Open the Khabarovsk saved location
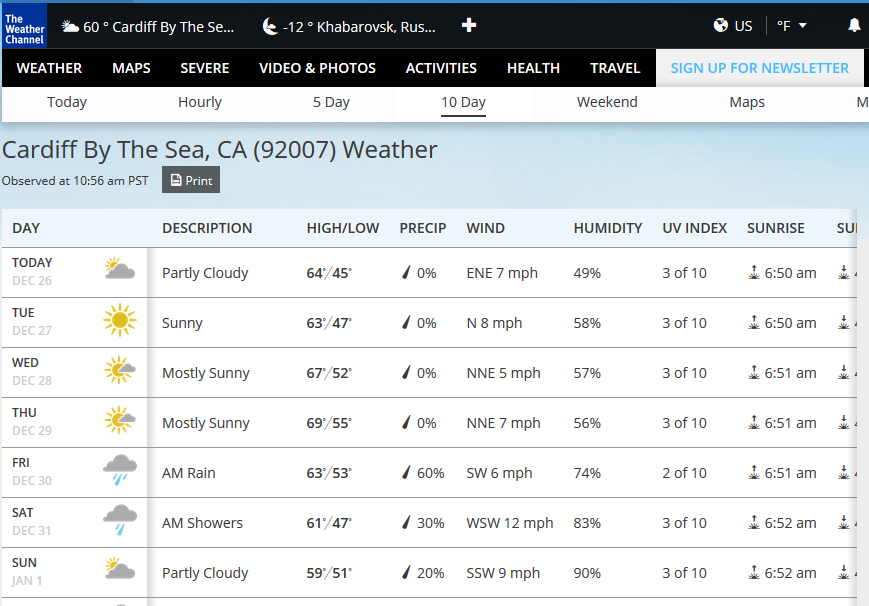Viewport: 869px width, 606px height. (348, 27)
